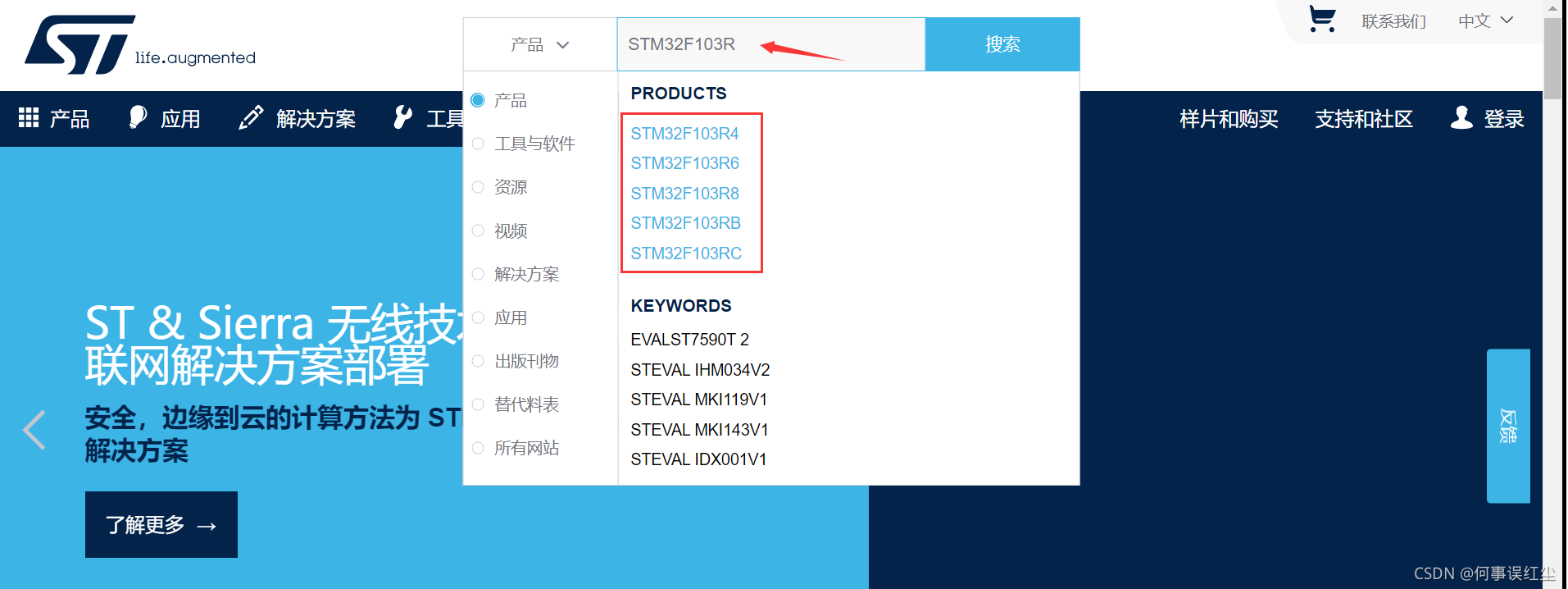The width and height of the screenshot is (1568, 589).
Task: Open the shopping cart icon
Action: click(1322, 19)
